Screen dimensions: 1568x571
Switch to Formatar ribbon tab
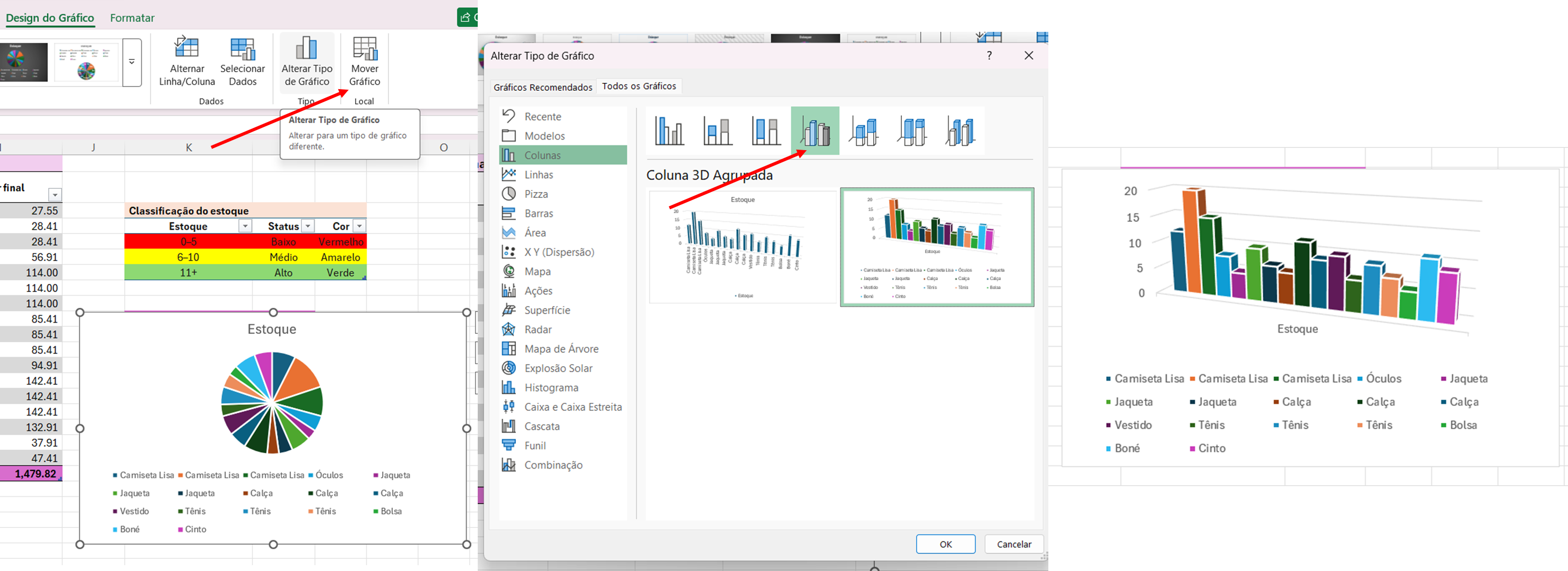(132, 18)
